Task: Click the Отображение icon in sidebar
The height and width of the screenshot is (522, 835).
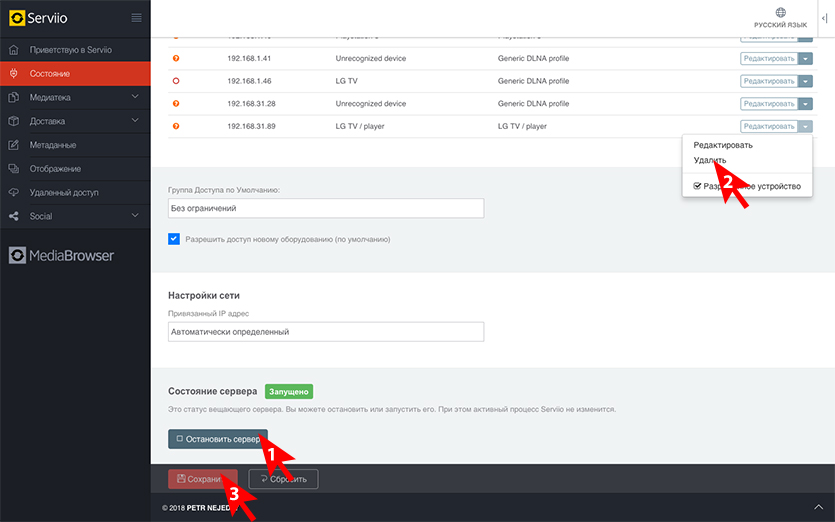Action: [x=13, y=169]
